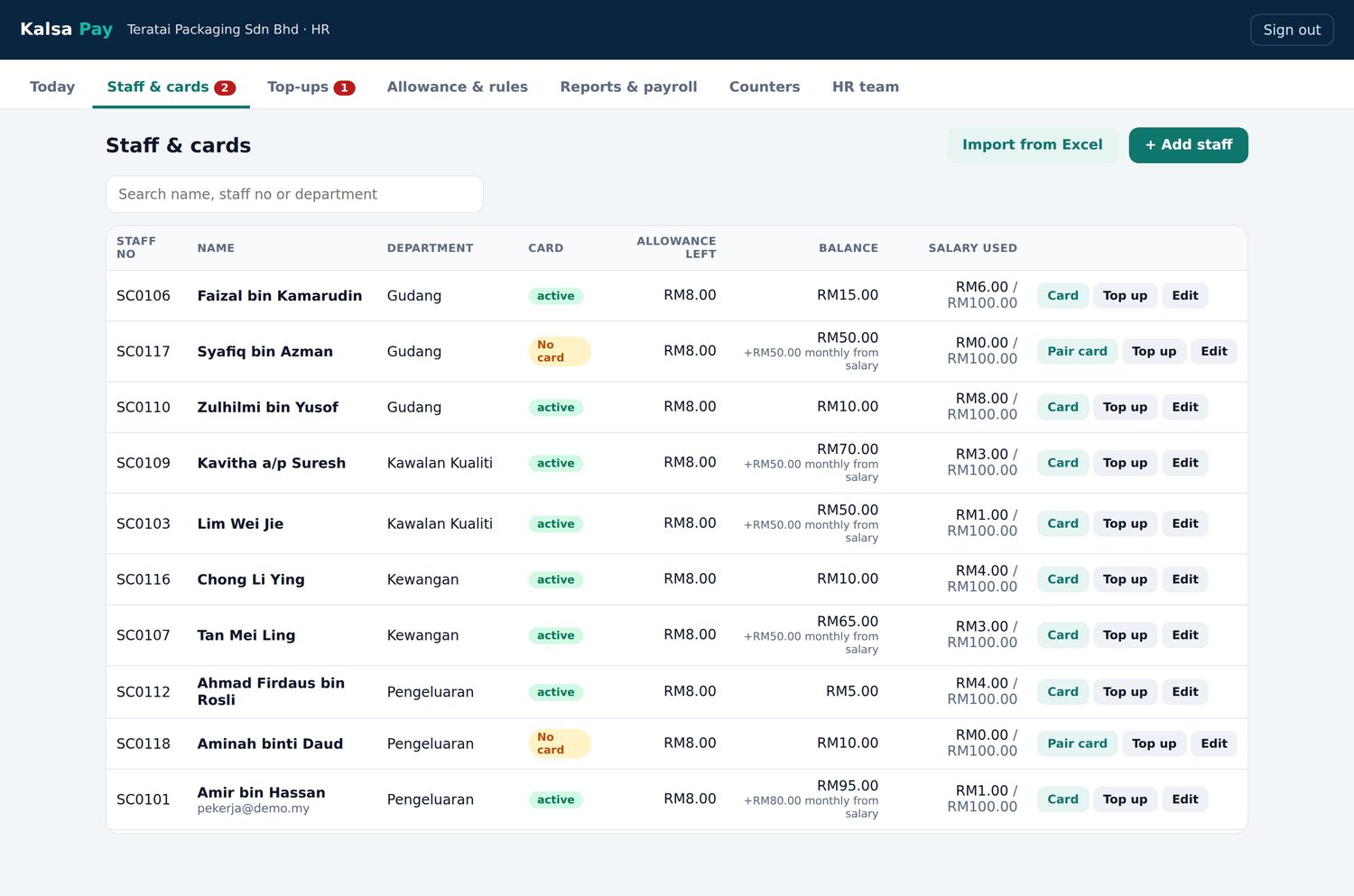Open Card for Zulhilmi bin Yusof

pos(1062,408)
